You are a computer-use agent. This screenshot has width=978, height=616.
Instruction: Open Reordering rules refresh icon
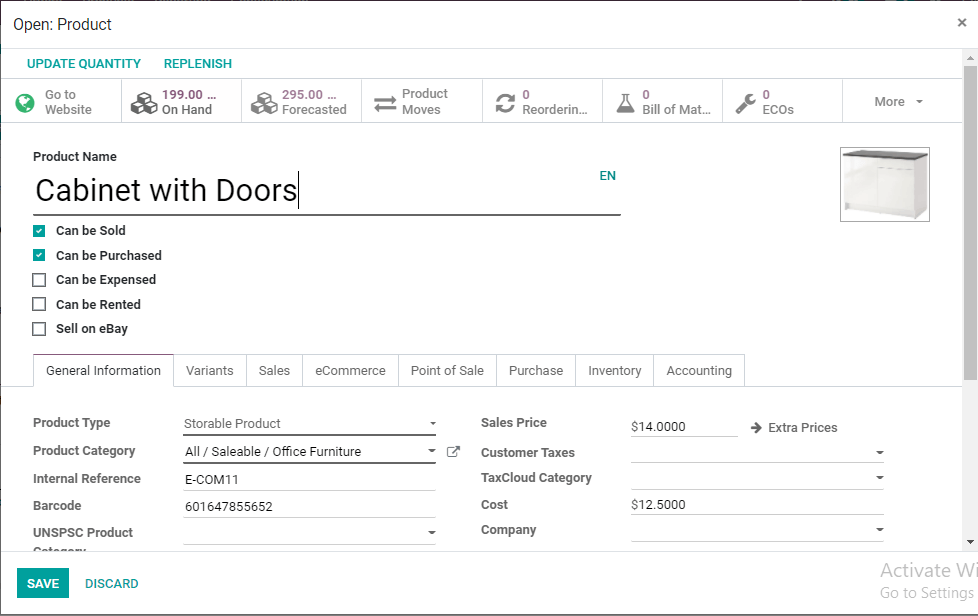click(505, 103)
